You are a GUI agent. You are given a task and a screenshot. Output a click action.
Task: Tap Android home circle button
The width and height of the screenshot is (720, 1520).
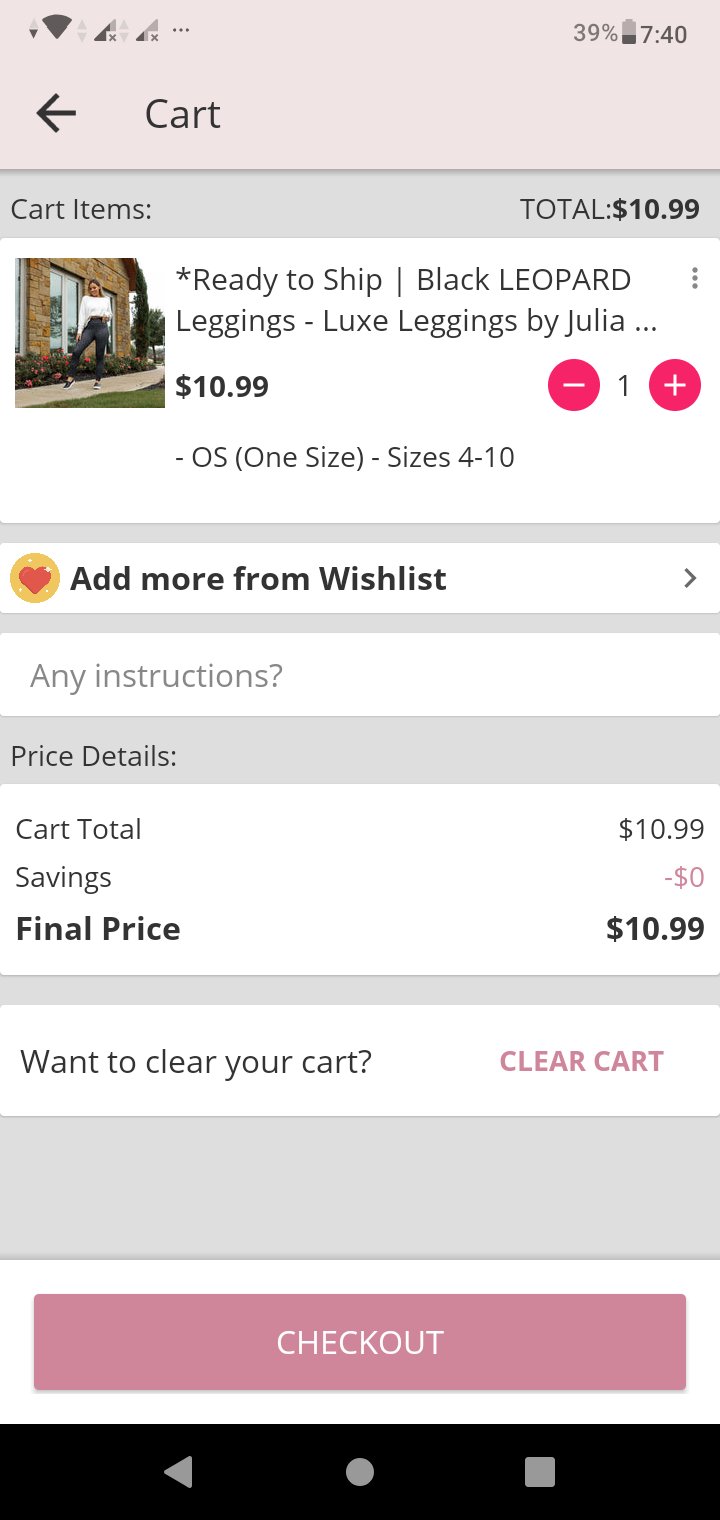(360, 1472)
